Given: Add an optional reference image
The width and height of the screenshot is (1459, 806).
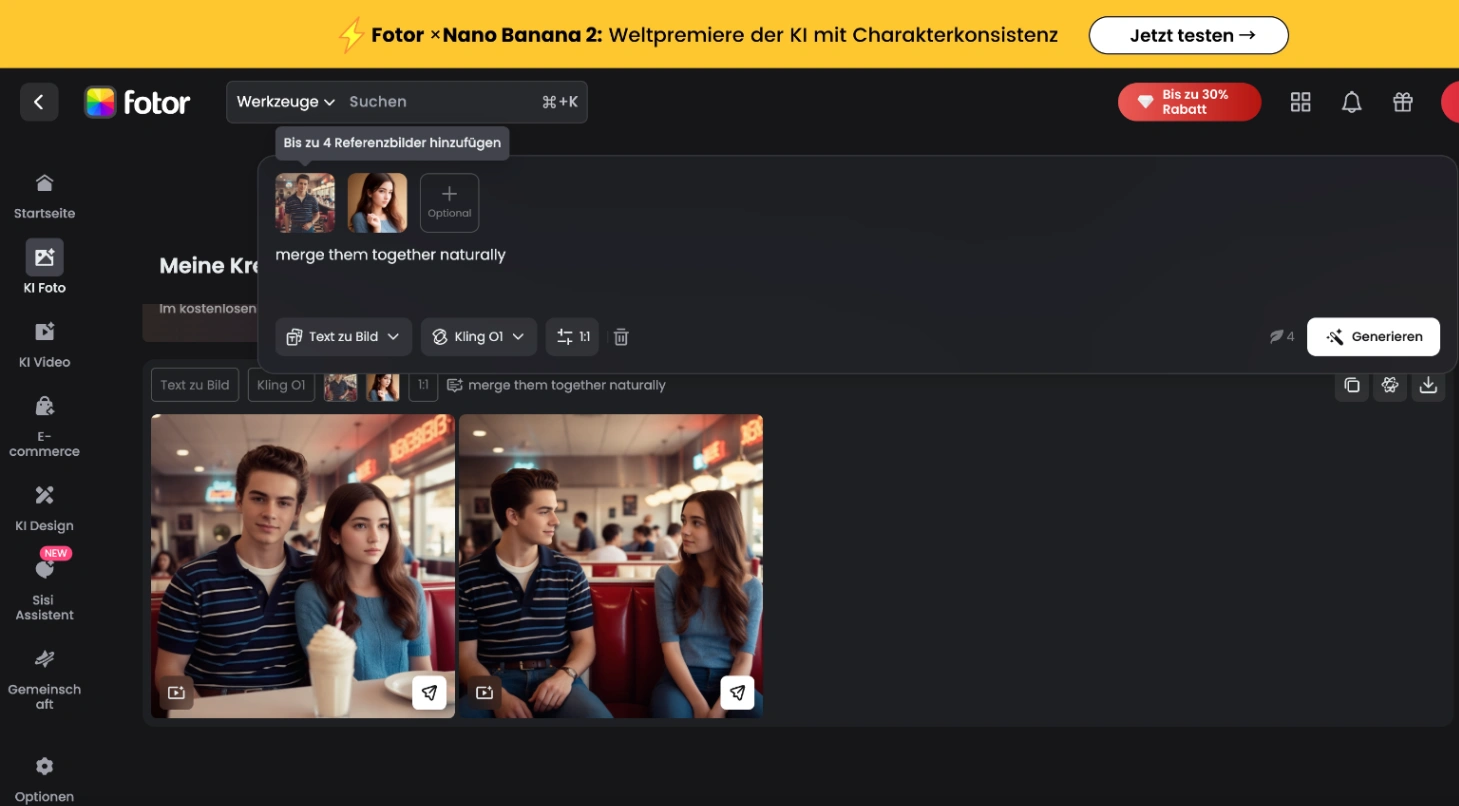Looking at the screenshot, I should pyautogui.click(x=449, y=202).
